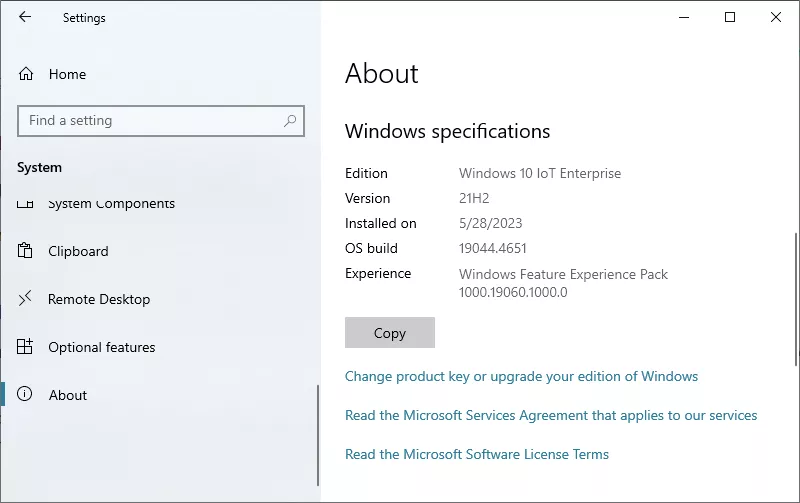
Task: Open Change product key or upgrade link
Action: tap(521, 376)
